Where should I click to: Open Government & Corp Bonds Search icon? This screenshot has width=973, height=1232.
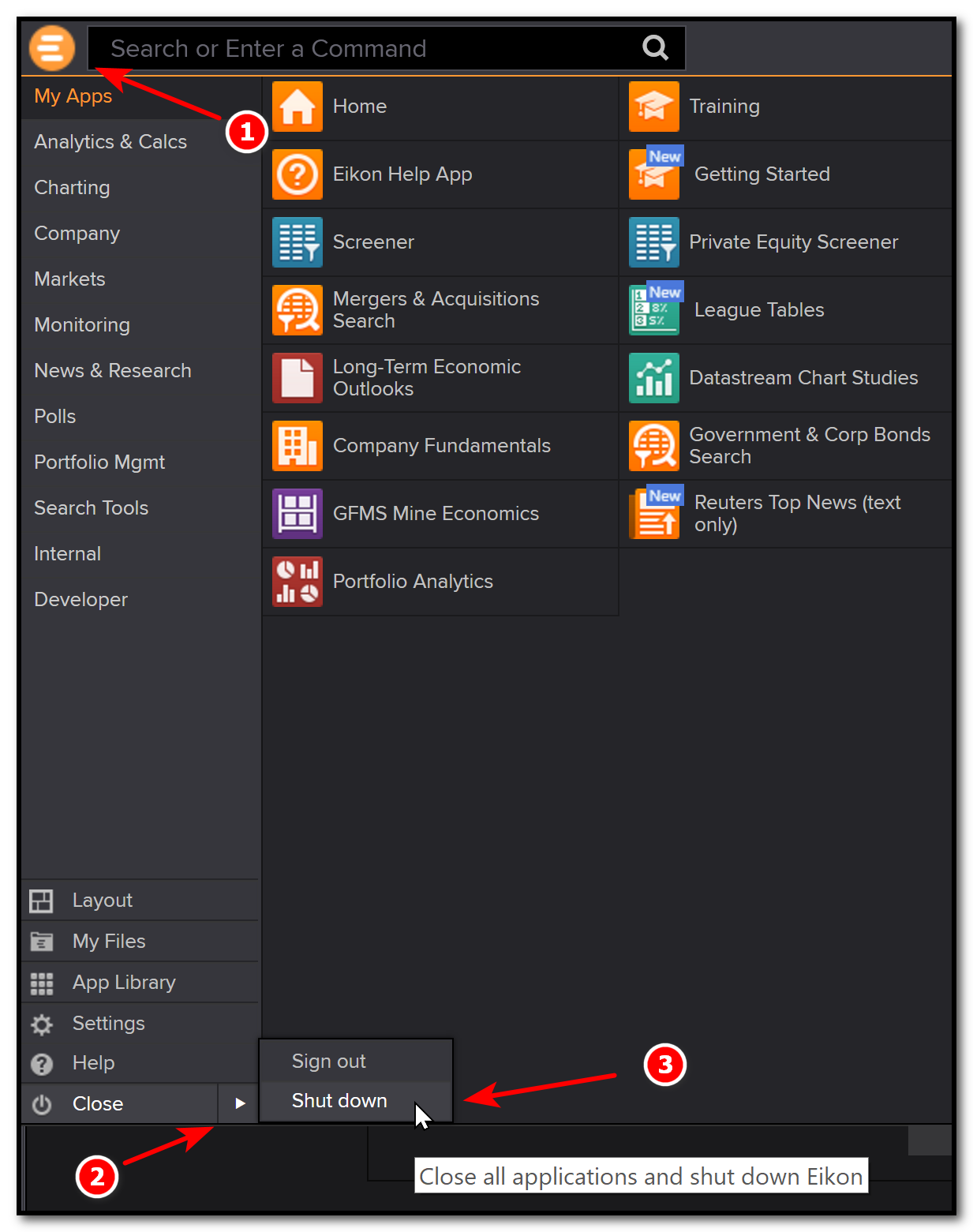[654, 446]
